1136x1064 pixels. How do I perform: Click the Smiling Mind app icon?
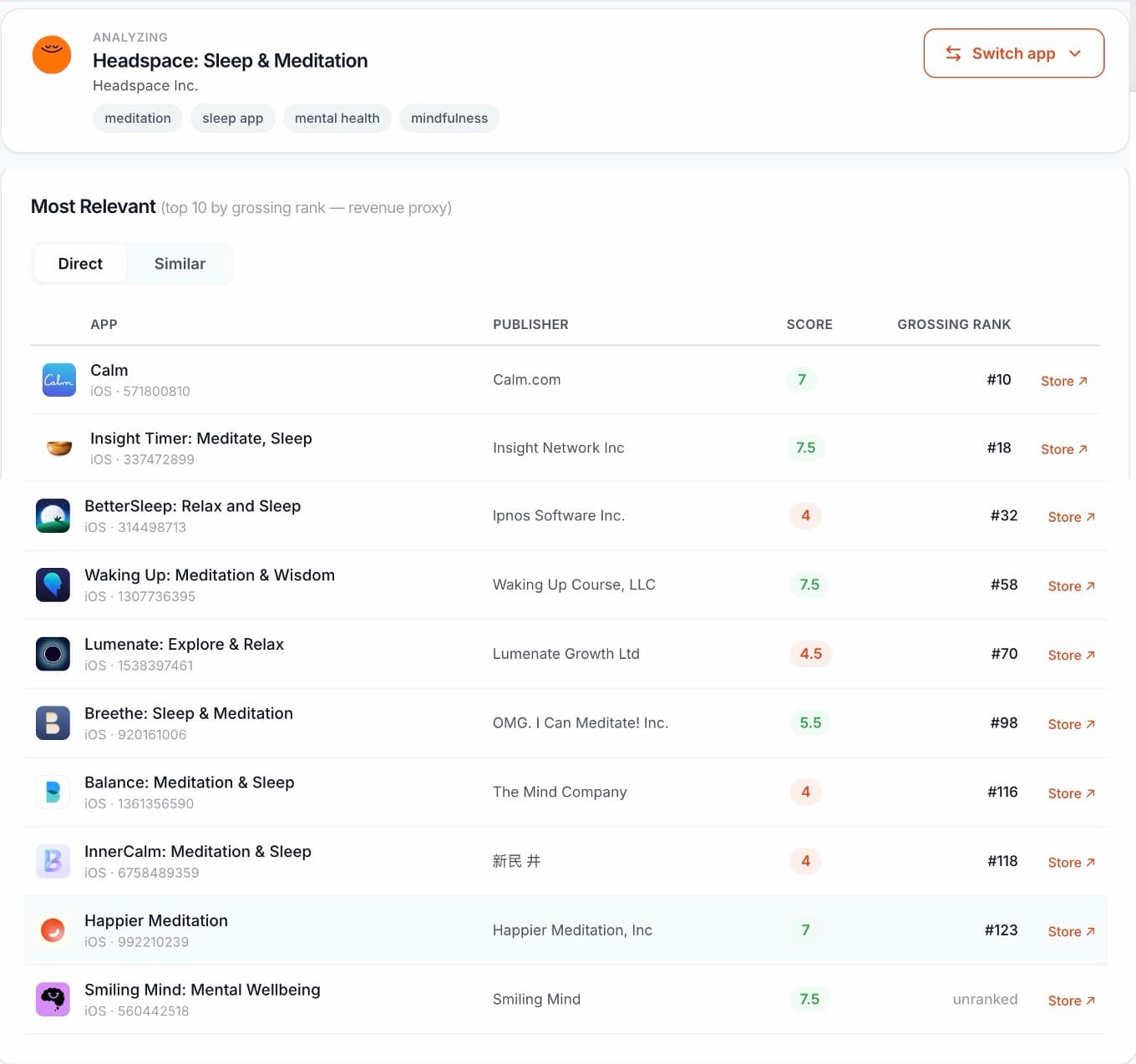pyautogui.click(x=53, y=1000)
